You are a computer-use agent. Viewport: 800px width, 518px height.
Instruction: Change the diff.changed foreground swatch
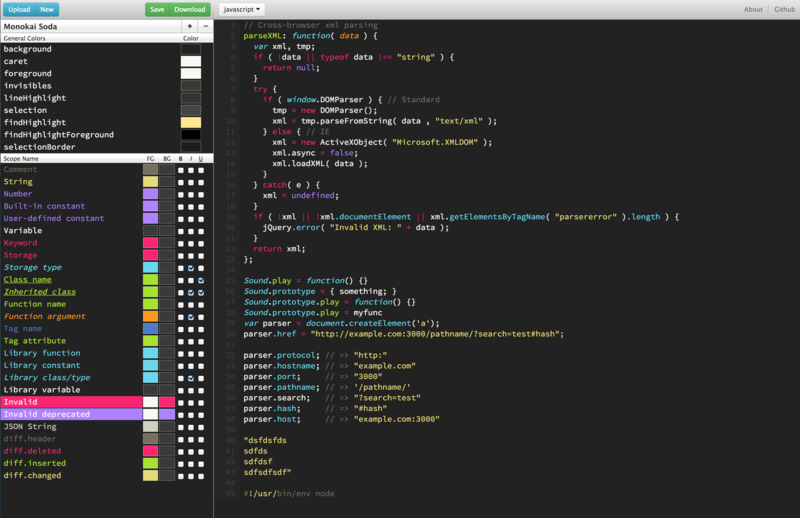click(x=151, y=476)
